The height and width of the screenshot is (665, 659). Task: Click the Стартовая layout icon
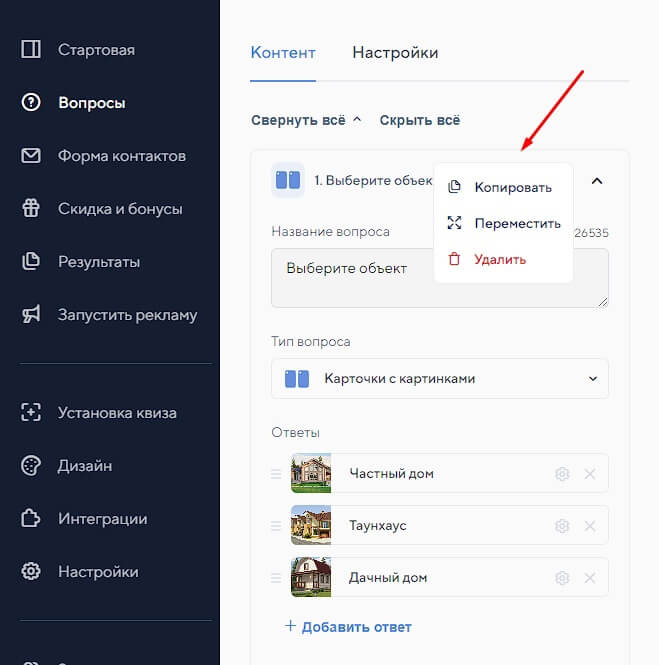pyautogui.click(x=31, y=49)
